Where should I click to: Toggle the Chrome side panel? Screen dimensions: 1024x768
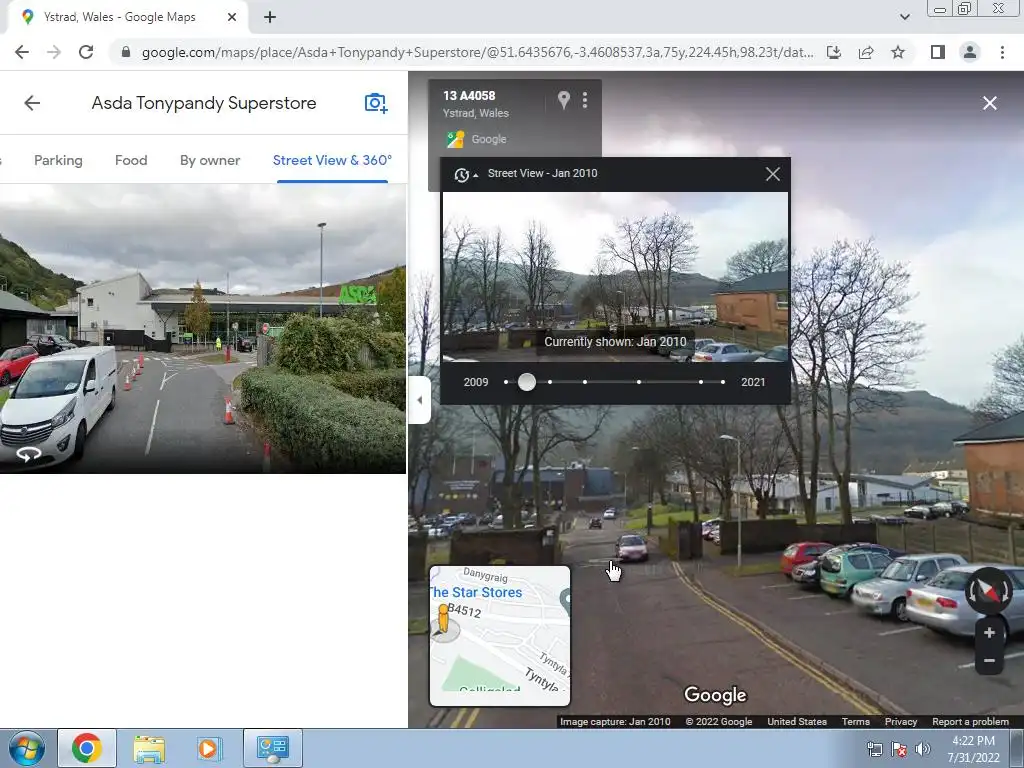(x=938, y=52)
